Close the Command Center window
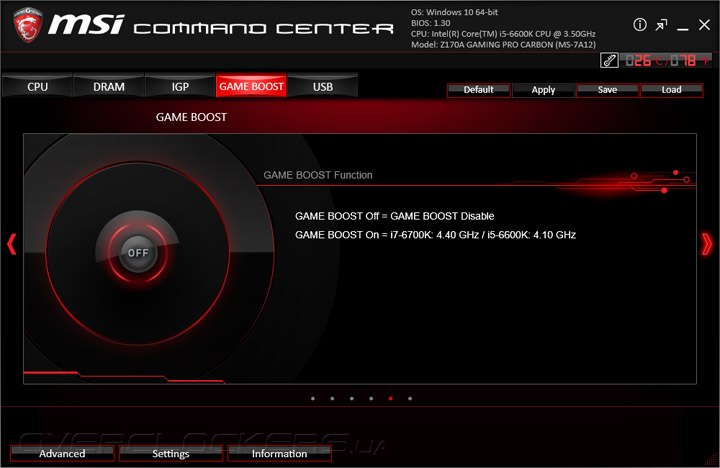720x468 pixels. coord(704,25)
